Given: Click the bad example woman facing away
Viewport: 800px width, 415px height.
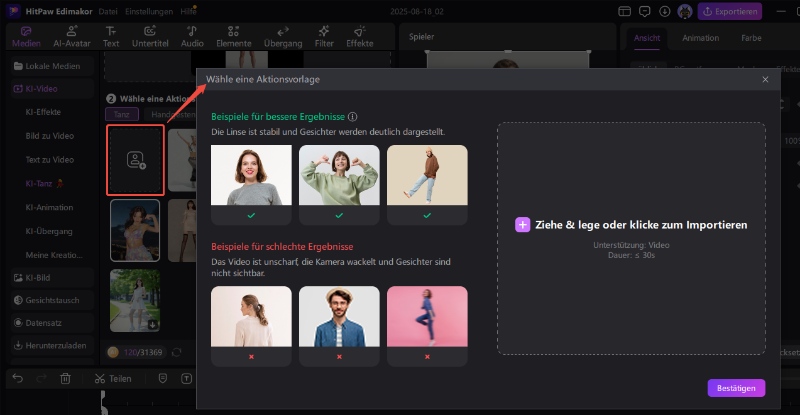Looking at the screenshot, I should 252,316.
